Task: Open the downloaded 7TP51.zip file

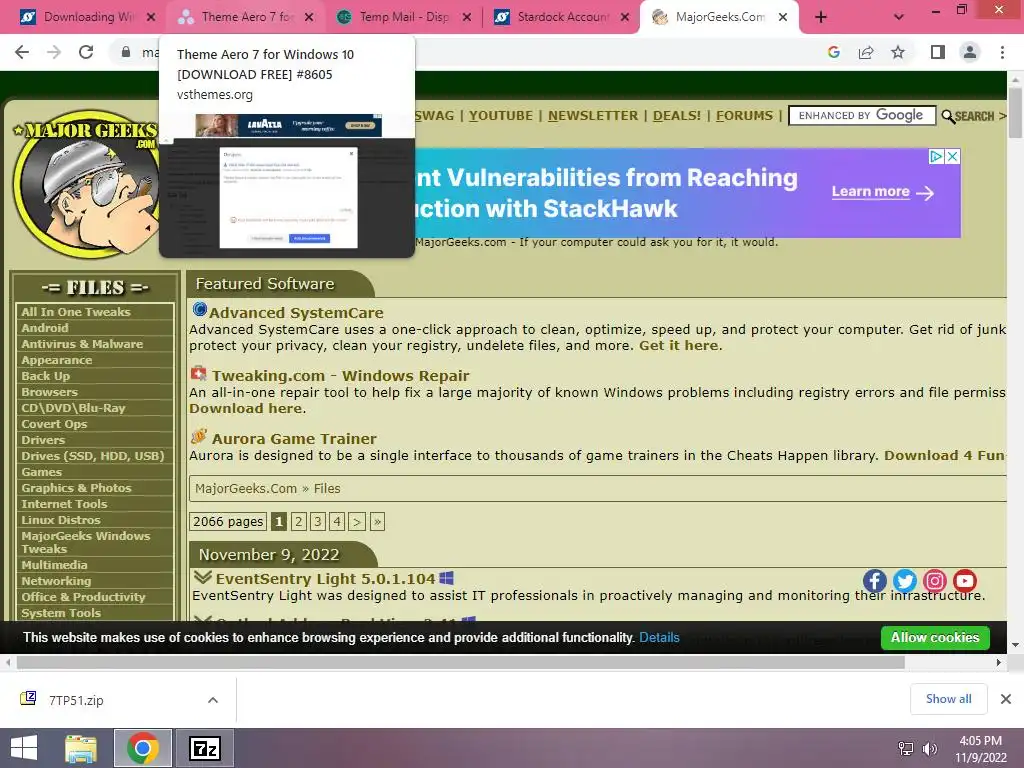Action: pyautogui.click(x=76, y=700)
